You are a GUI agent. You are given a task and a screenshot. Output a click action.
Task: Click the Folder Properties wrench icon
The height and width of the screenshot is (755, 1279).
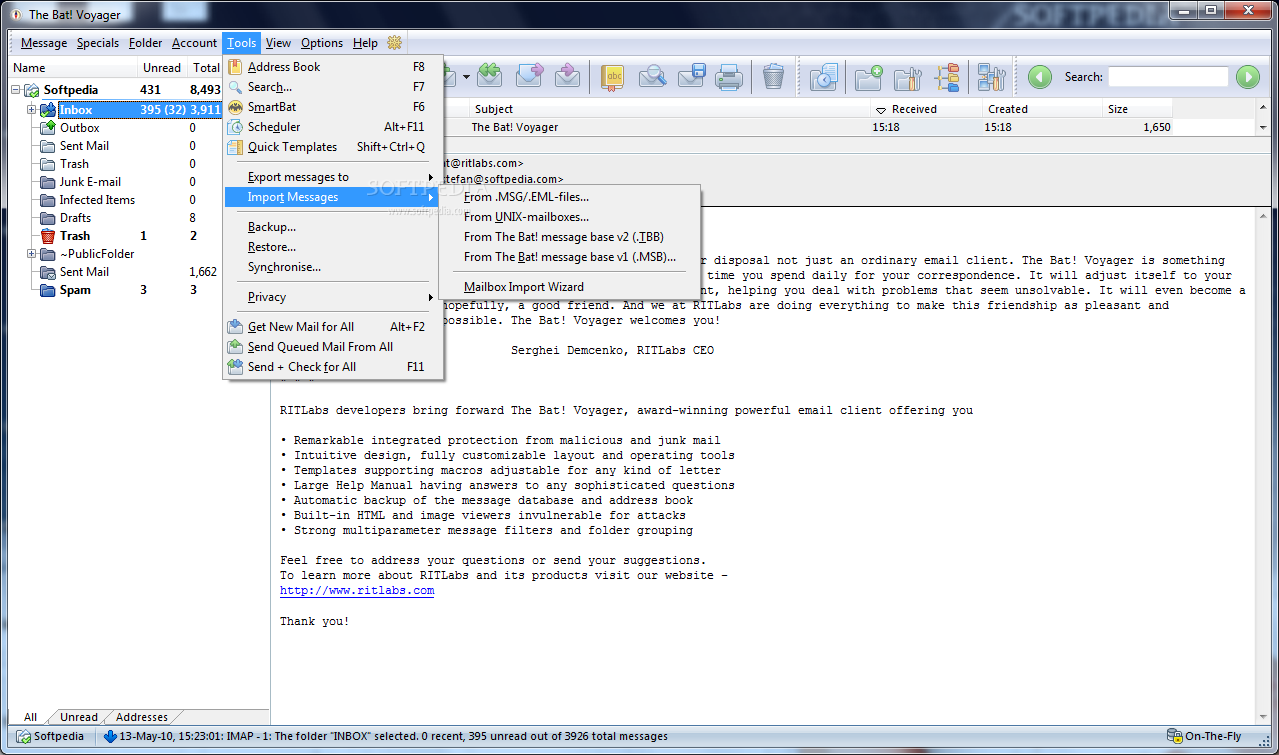pyautogui.click(x=908, y=76)
